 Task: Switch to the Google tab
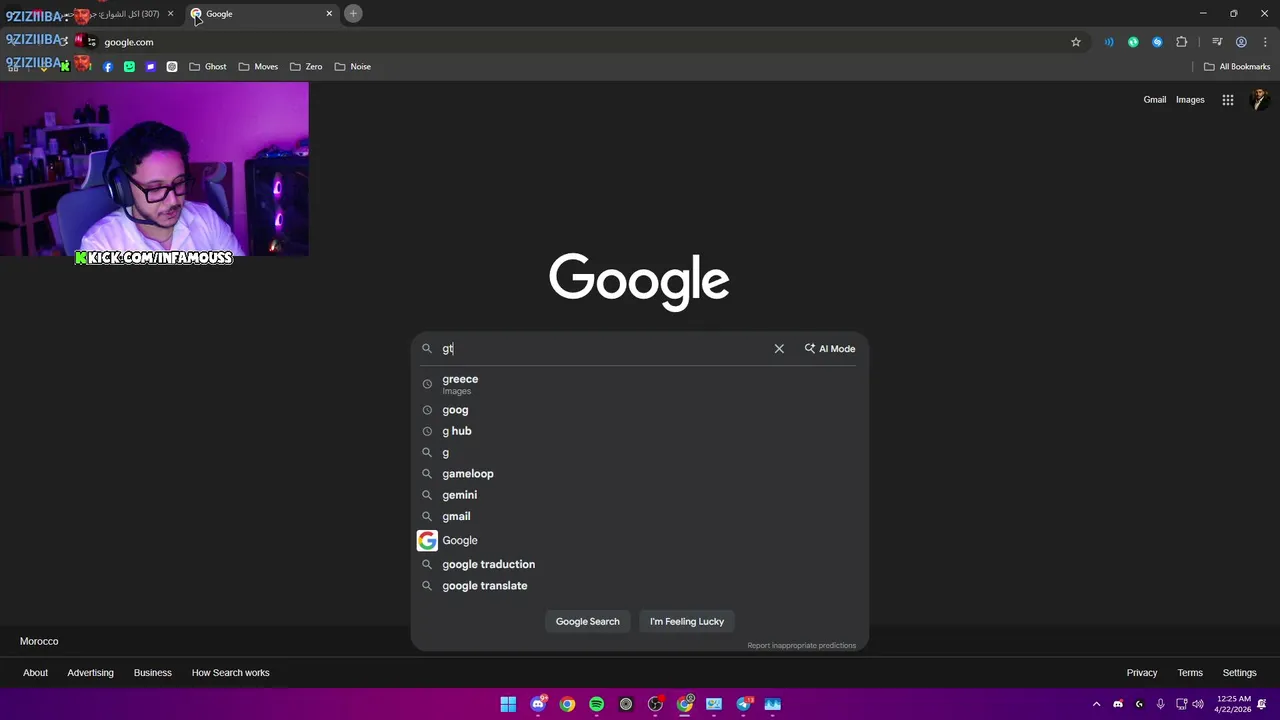pos(262,14)
